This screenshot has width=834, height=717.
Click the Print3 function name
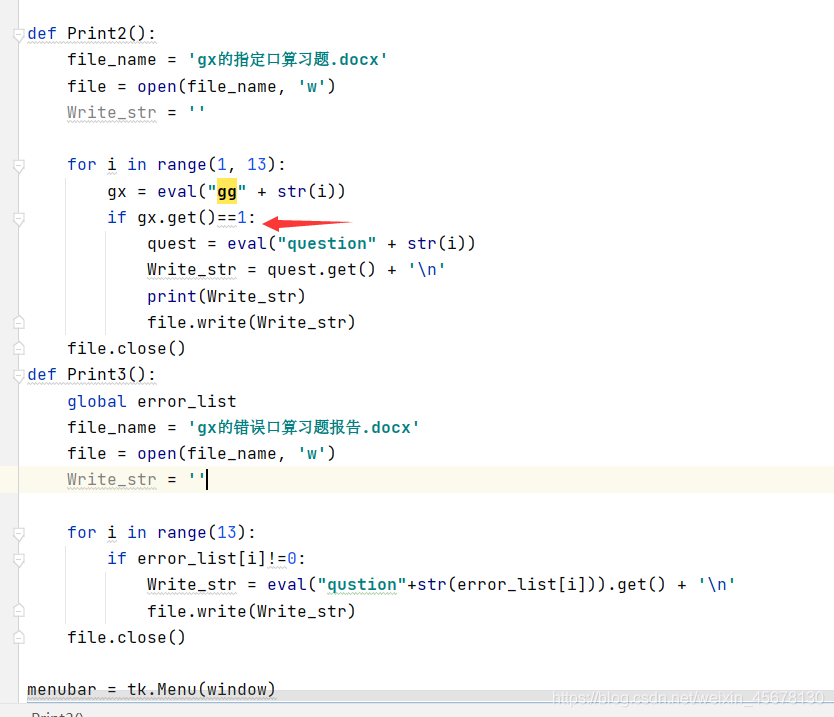click(96, 374)
